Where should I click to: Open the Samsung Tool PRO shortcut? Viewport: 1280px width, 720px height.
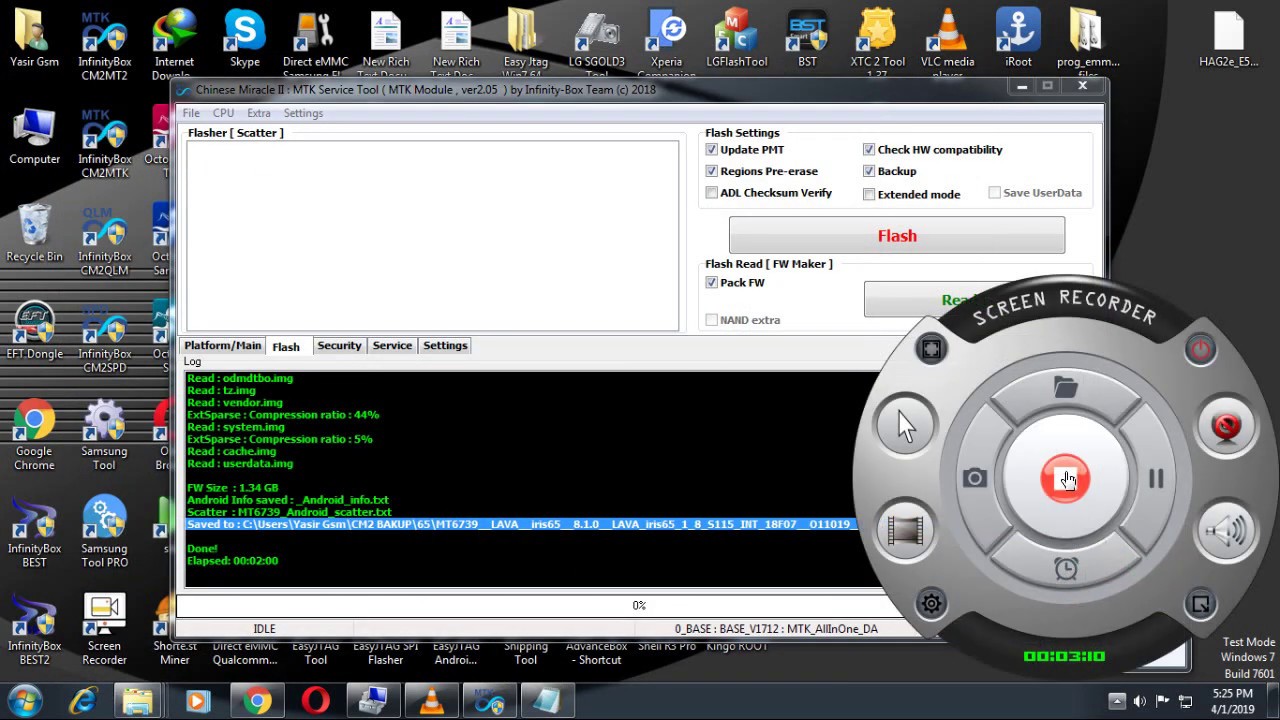[104, 533]
